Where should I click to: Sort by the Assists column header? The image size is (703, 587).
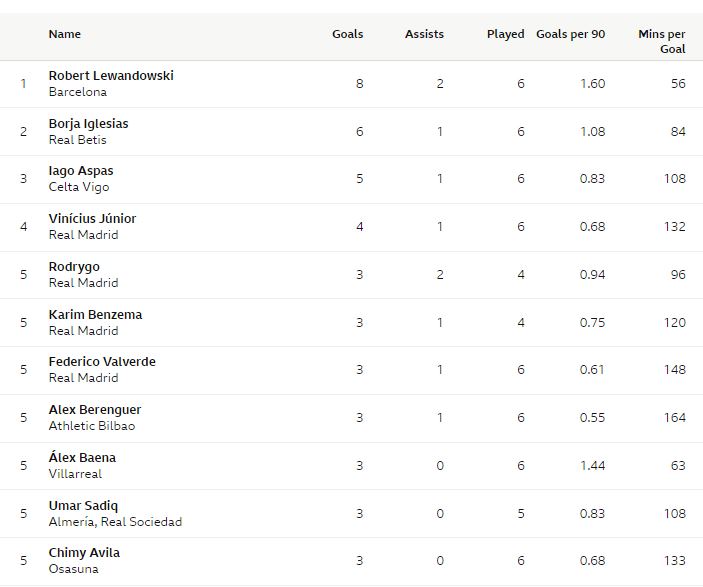424,34
